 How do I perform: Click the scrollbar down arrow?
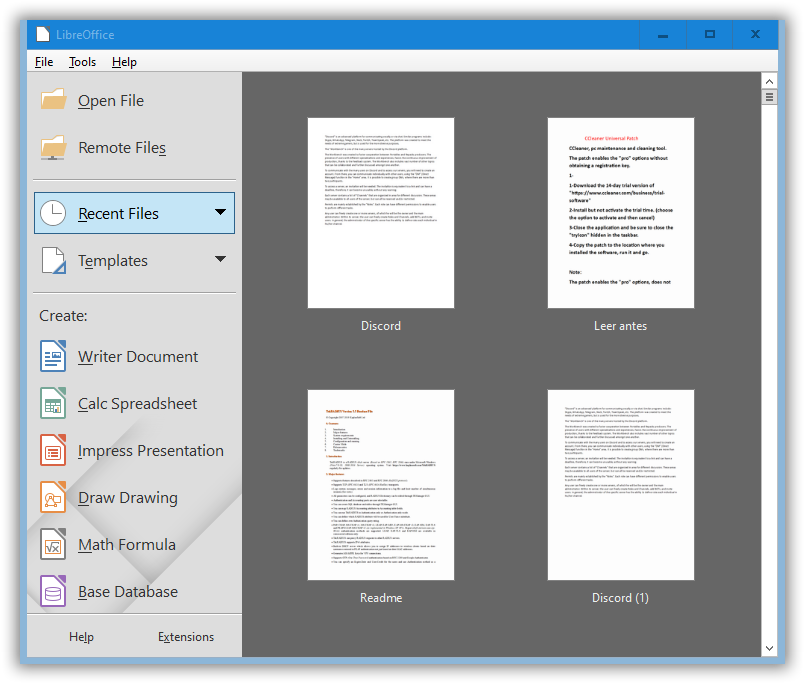(769, 648)
